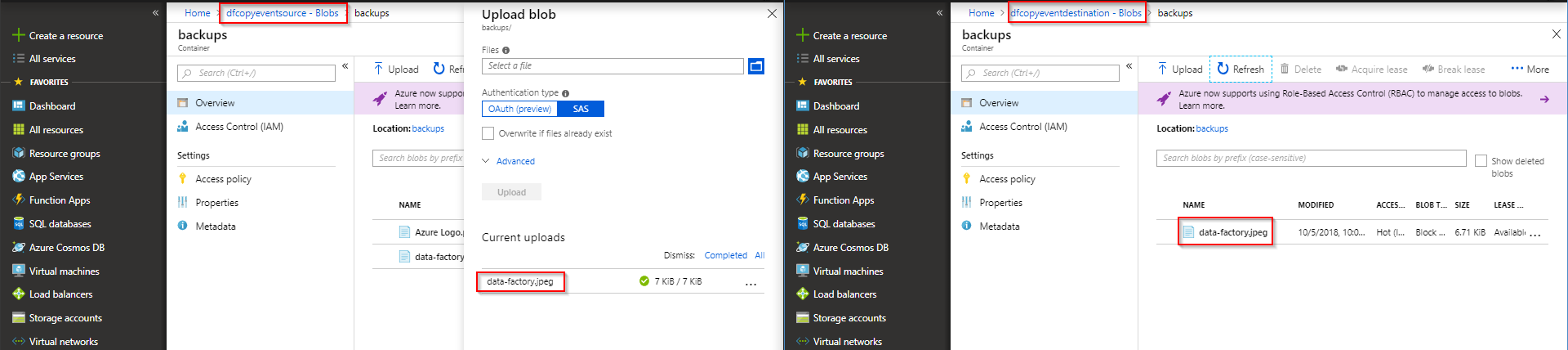Open App Services in the source window sidebar
Screen dimensions: 1568x350
click(x=48, y=177)
